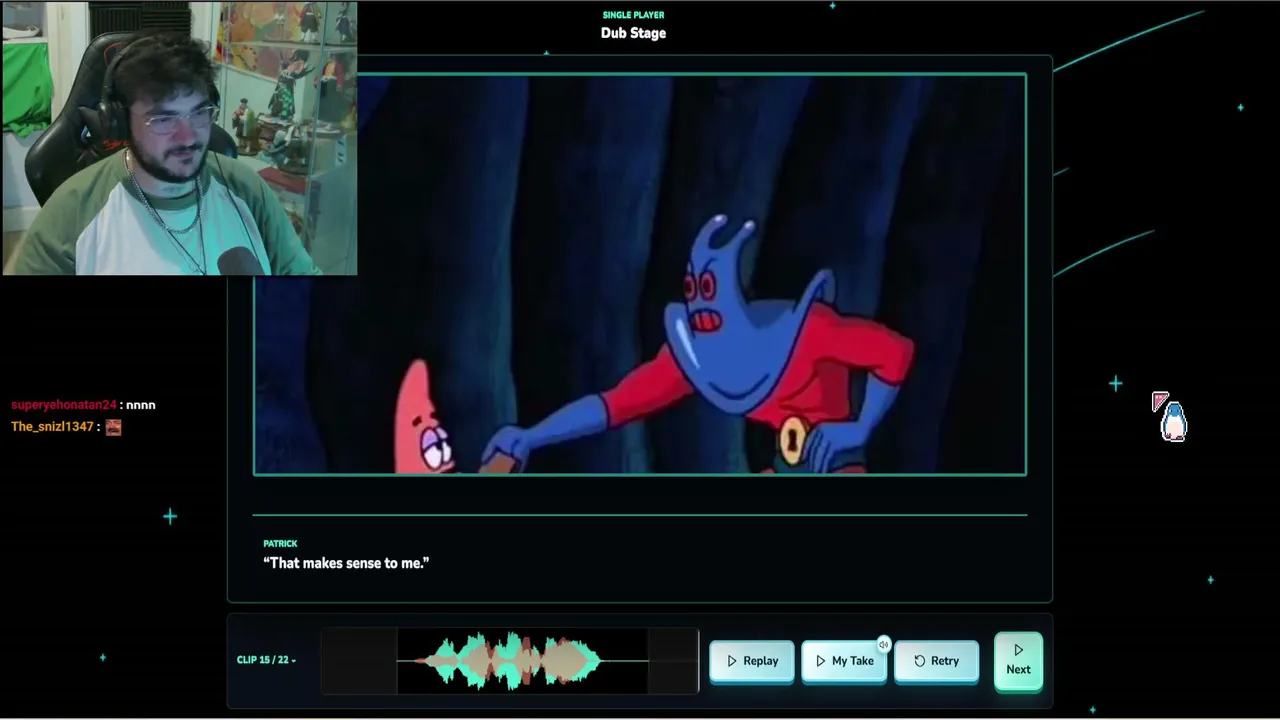Click the emote in The_snizl1347's message

[113, 427]
